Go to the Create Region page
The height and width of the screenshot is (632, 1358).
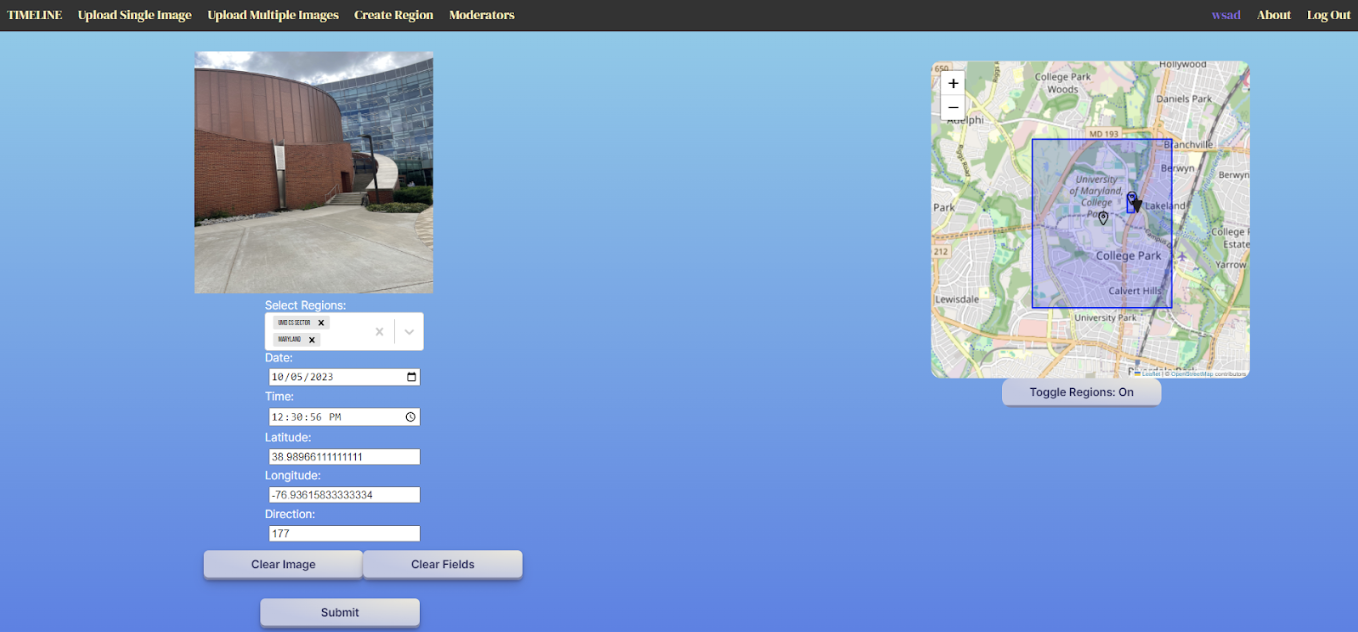click(393, 15)
